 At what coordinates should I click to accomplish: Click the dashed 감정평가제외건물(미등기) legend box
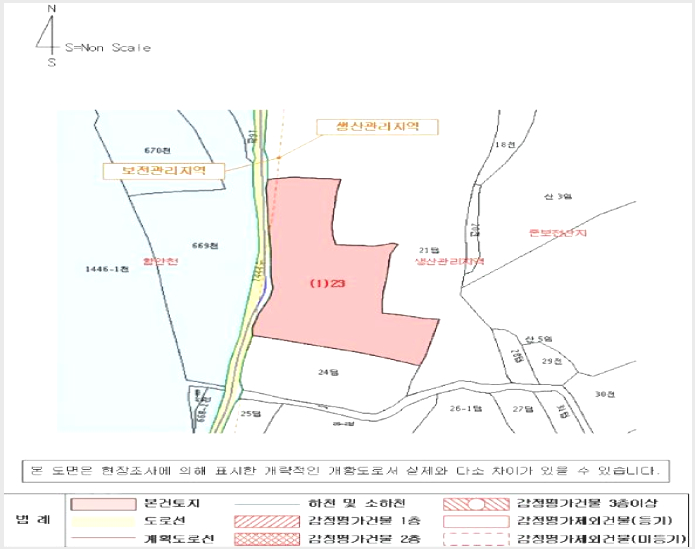click(476, 539)
